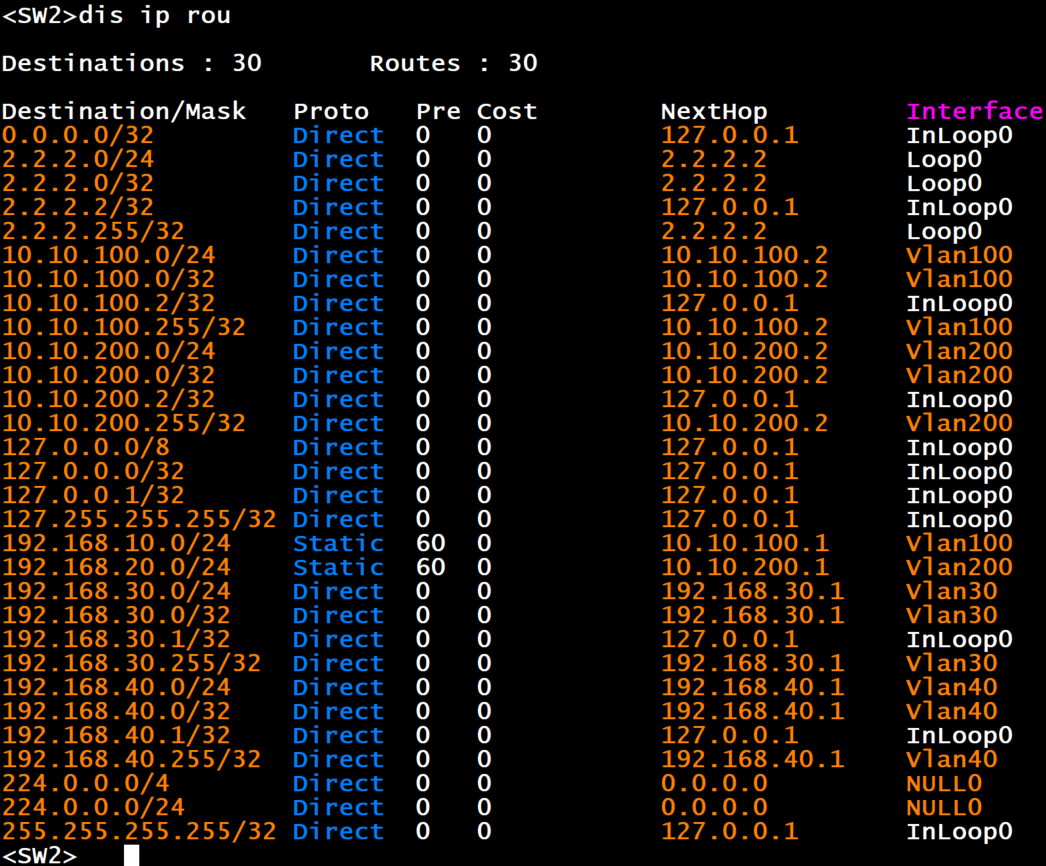Click the destination 192.168.40.1/32
The height and width of the screenshot is (866, 1046).
pyautogui.click(x=117, y=735)
